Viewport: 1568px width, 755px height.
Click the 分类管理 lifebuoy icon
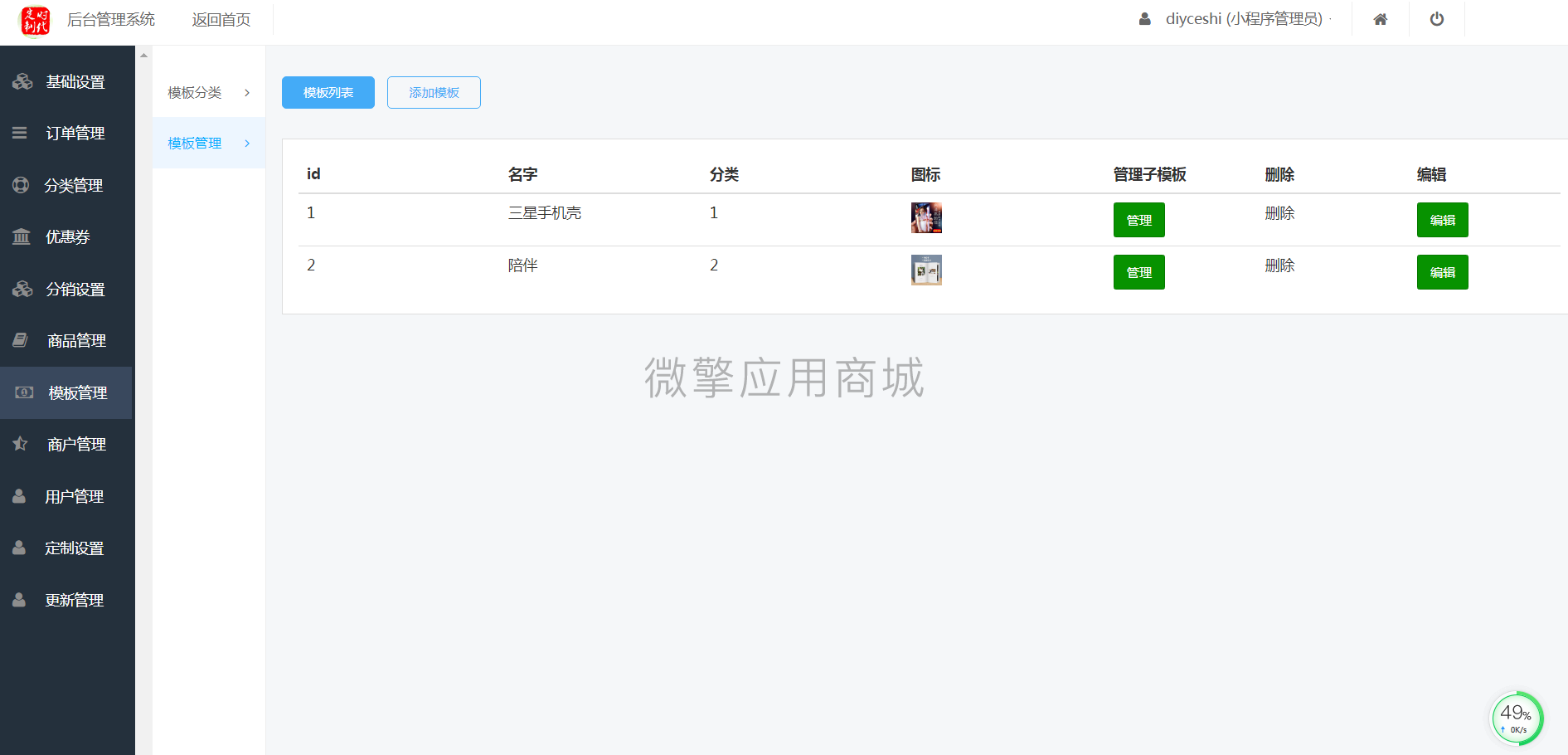21,185
